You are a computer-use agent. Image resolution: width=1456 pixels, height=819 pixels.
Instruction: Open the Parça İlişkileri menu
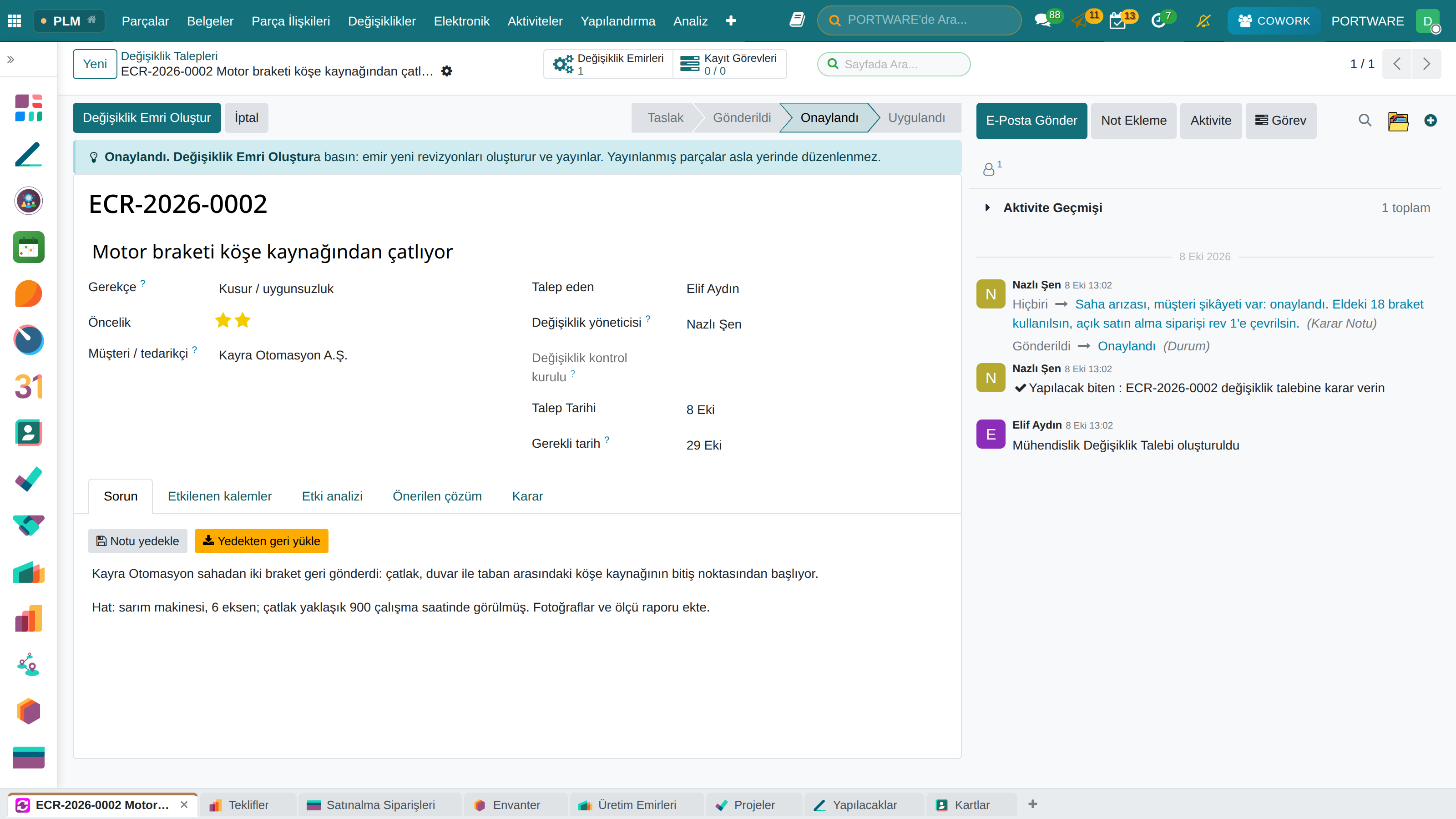(x=291, y=21)
